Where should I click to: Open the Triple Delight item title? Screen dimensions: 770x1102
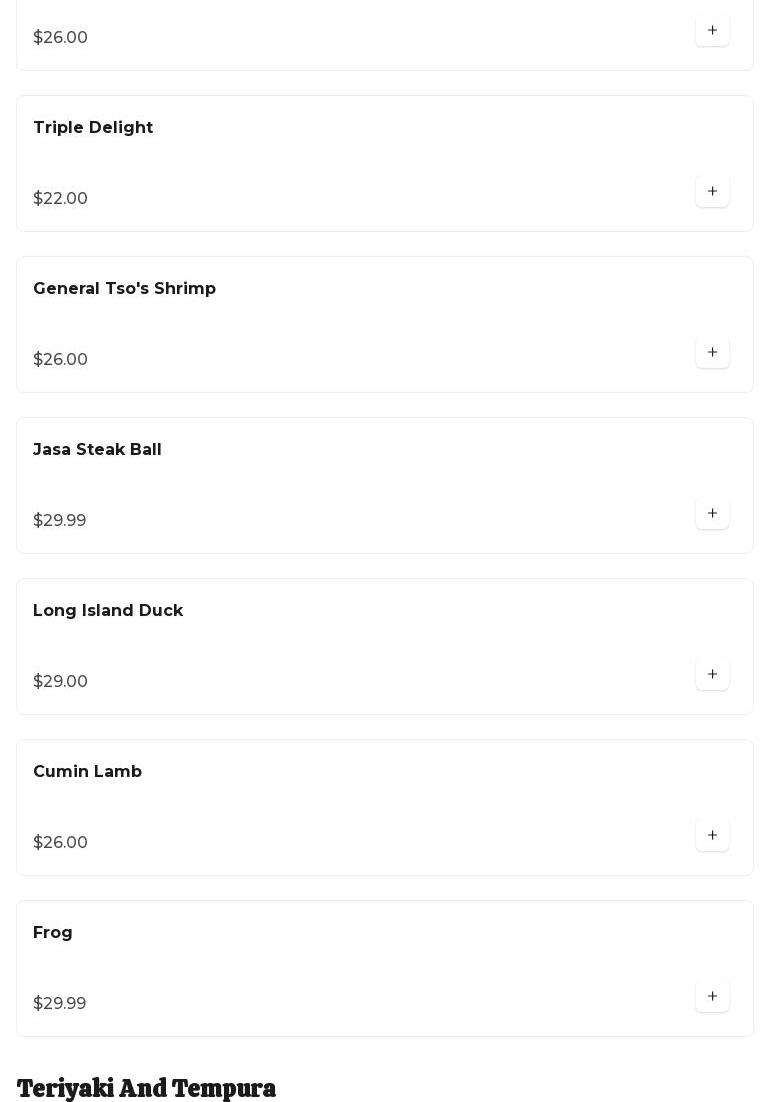click(x=93, y=128)
